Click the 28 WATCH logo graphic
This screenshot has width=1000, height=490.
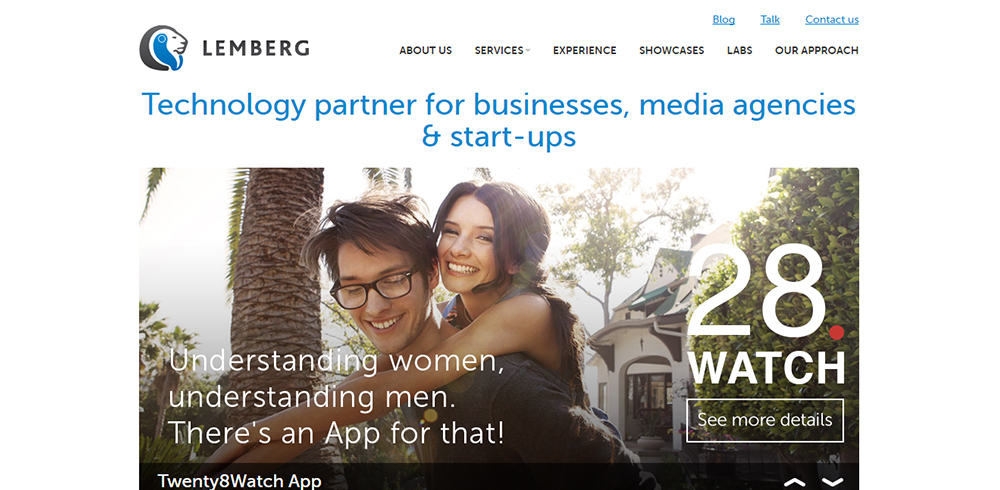(765, 315)
